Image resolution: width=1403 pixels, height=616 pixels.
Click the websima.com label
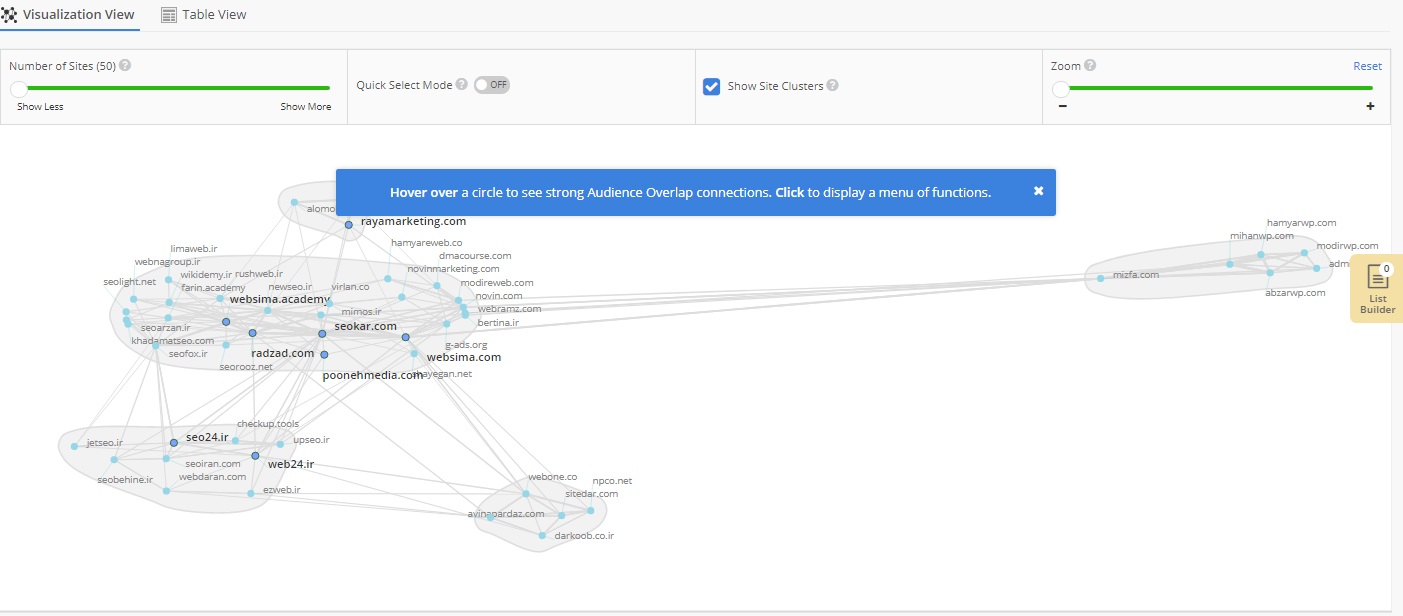[x=464, y=357]
